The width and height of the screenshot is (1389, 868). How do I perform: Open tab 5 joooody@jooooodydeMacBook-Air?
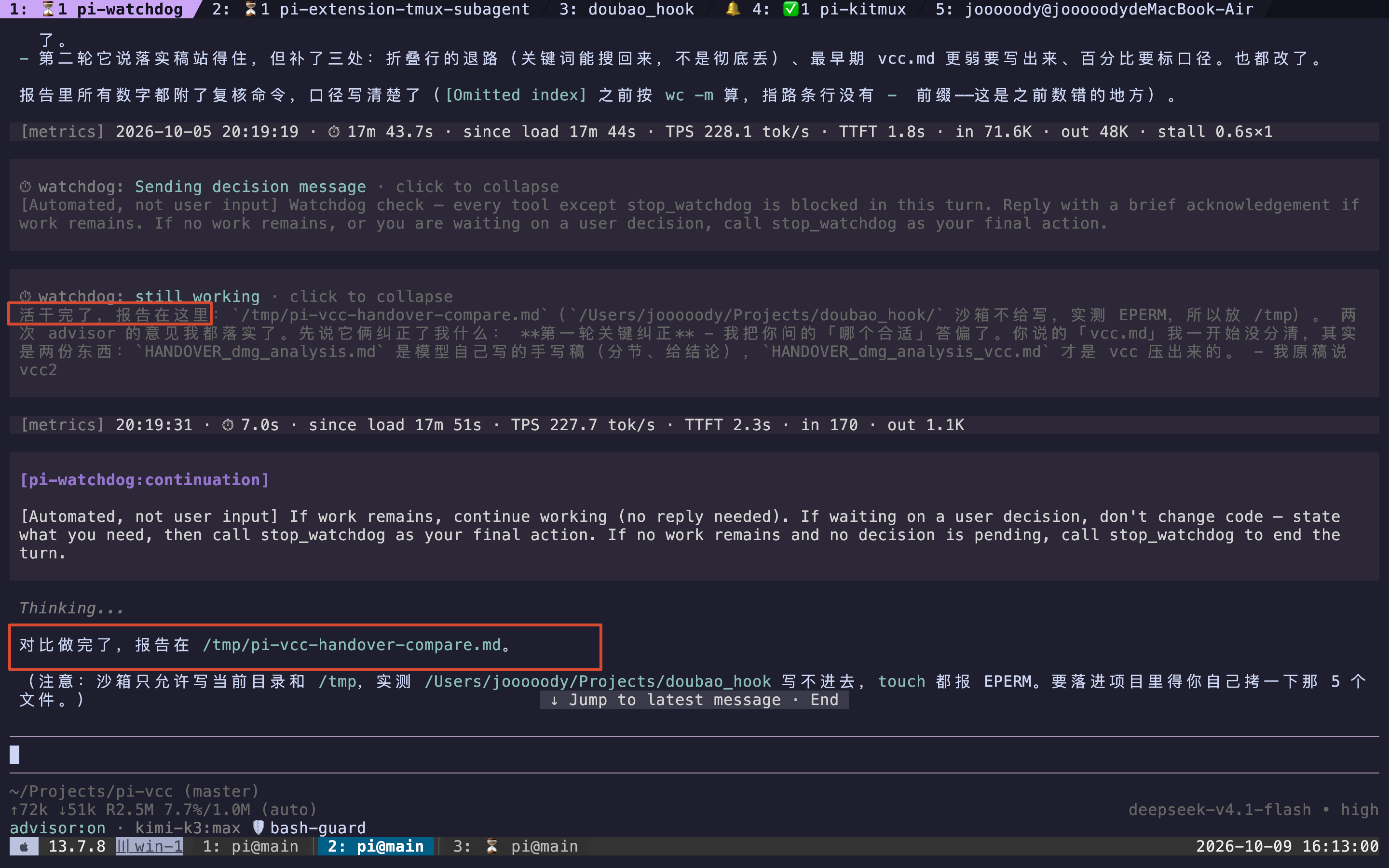point(1094,9)
